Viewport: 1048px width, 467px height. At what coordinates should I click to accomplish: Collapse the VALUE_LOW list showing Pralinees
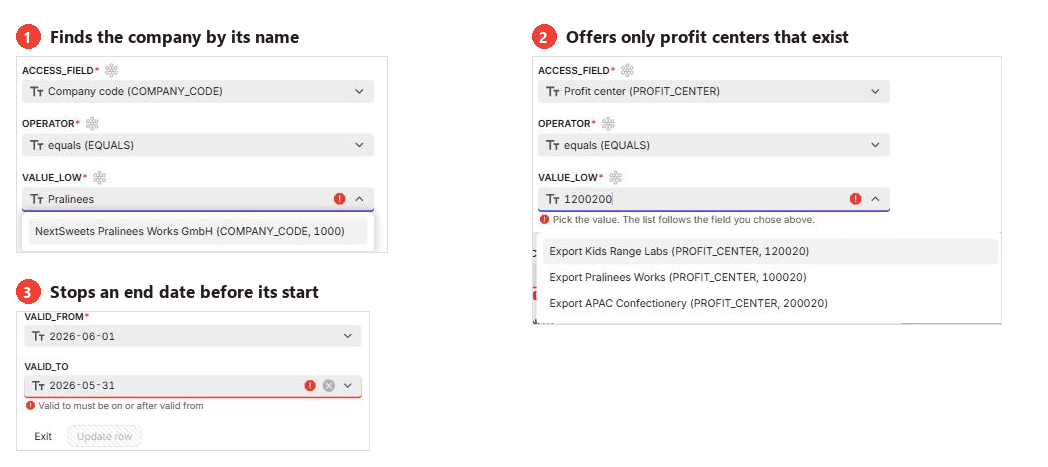[359, 199]
